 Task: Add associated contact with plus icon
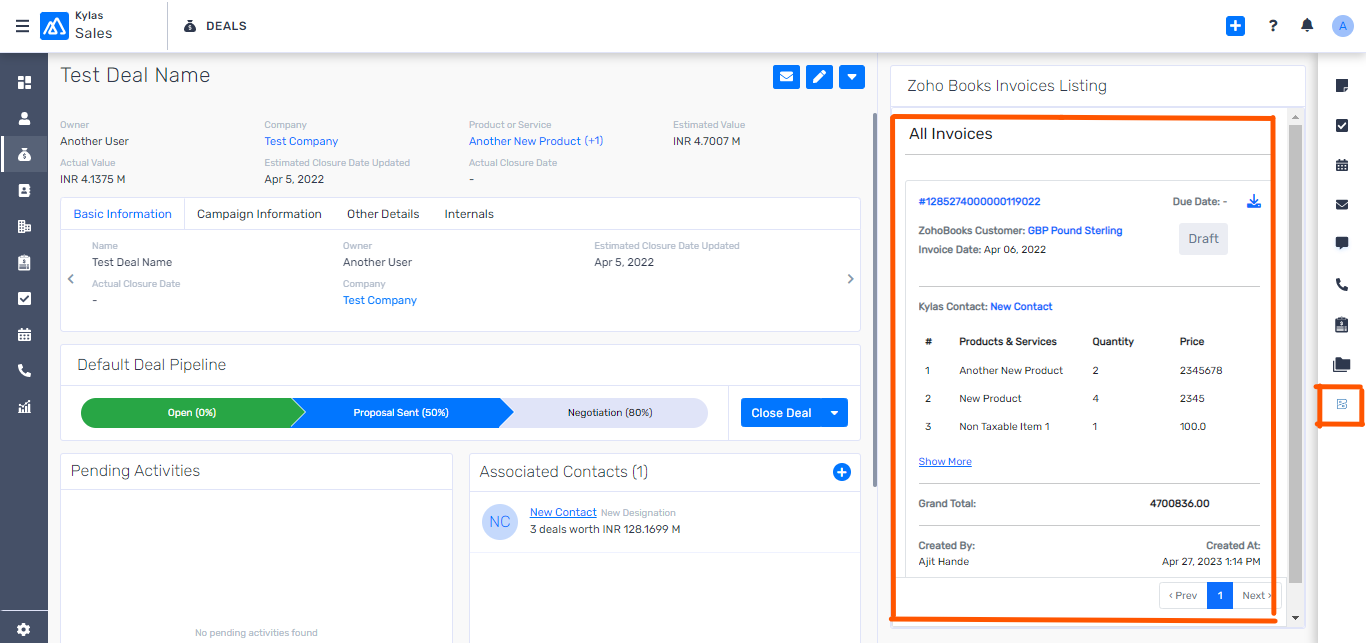[x=842, y=472]
